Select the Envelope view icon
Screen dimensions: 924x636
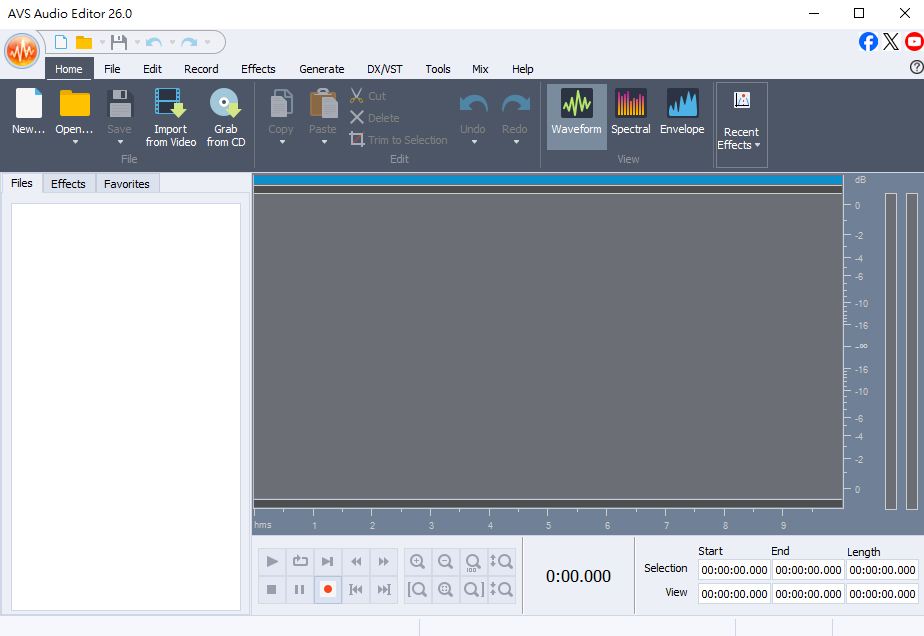tap(682, 104)
